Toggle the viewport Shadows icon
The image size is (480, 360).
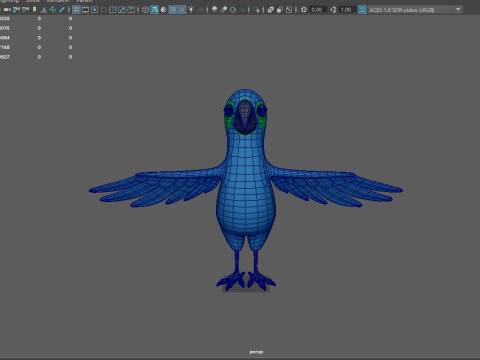(x=200, y=10)
